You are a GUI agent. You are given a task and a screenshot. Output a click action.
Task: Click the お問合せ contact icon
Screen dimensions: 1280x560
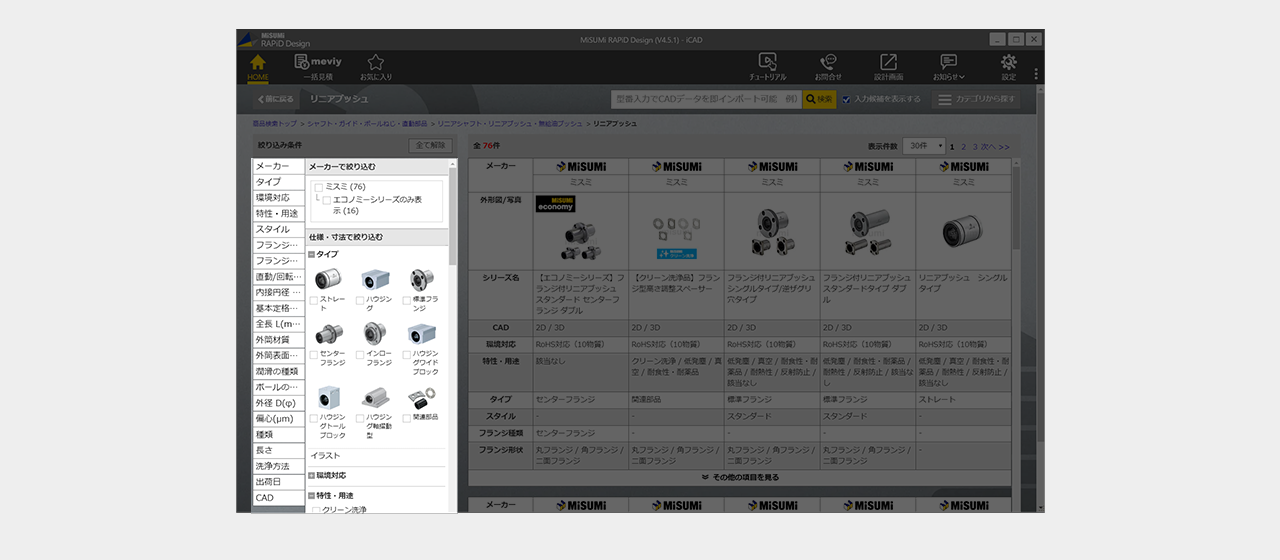[828, 66]
